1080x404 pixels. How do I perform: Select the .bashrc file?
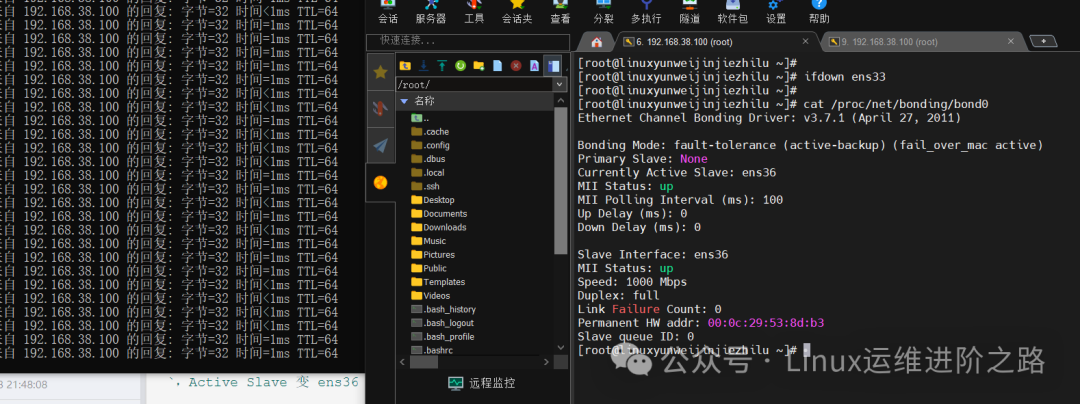tap(431, 350)
